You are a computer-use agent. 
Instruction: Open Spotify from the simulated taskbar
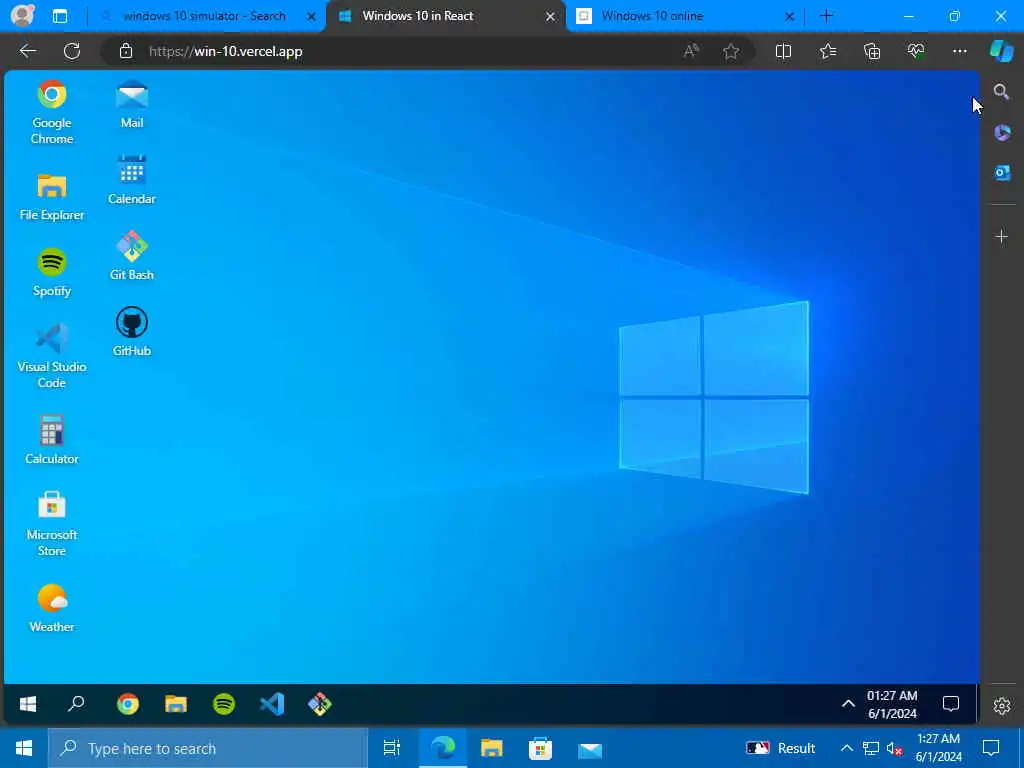(x=224, y=704)
